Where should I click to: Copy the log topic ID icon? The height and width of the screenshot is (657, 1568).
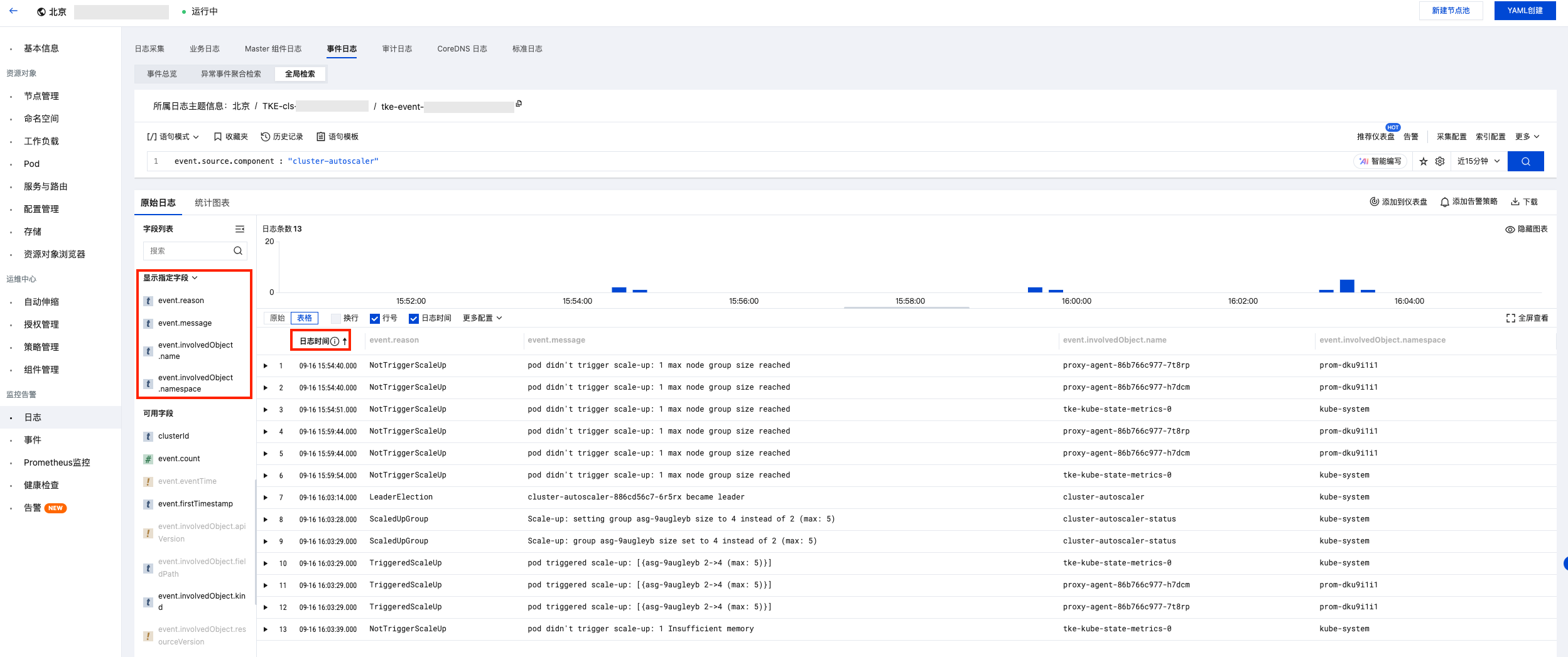[x=519, y=104]
